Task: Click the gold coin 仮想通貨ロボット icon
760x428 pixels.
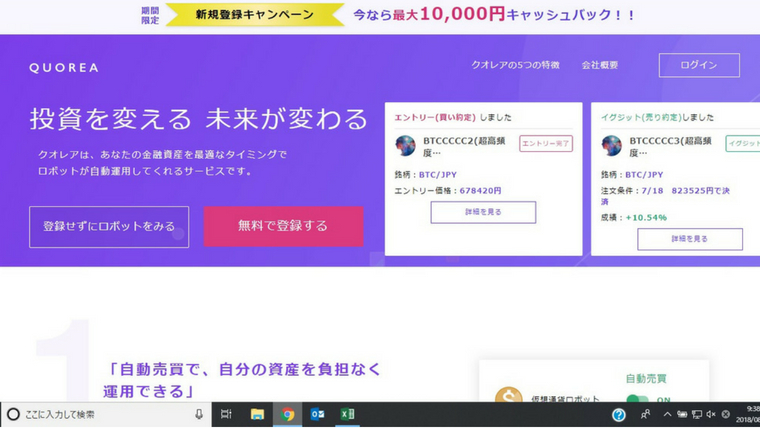Action: (509, 395)
